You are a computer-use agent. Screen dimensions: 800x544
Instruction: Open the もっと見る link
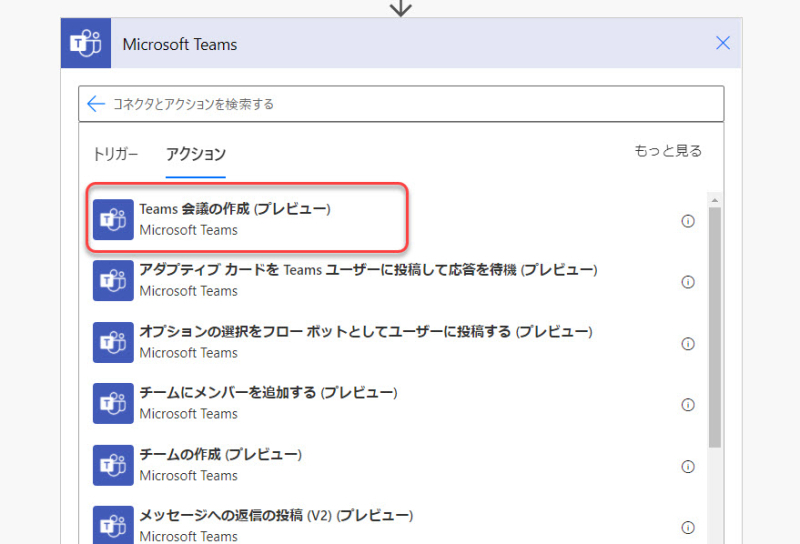click(x=667, y=151)
